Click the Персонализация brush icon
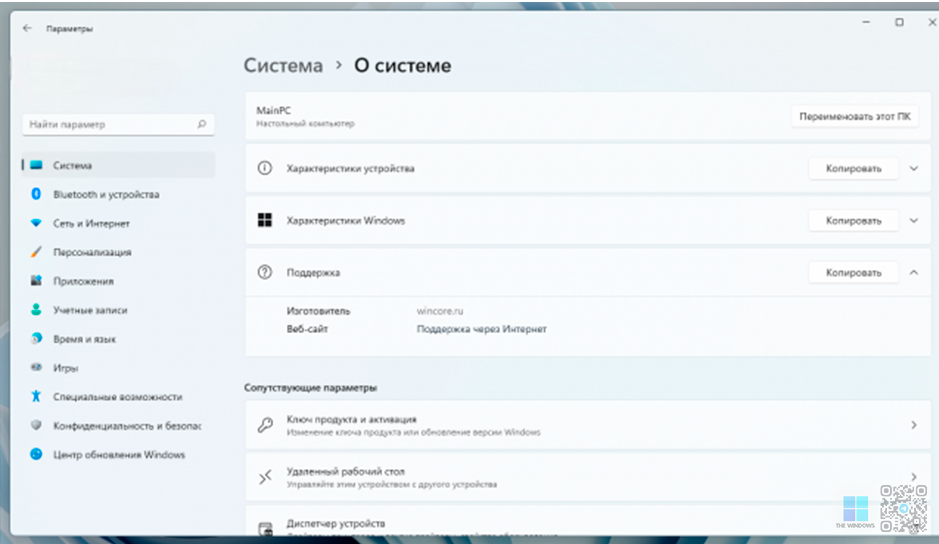The image size is (939, 544). point(37,252)
